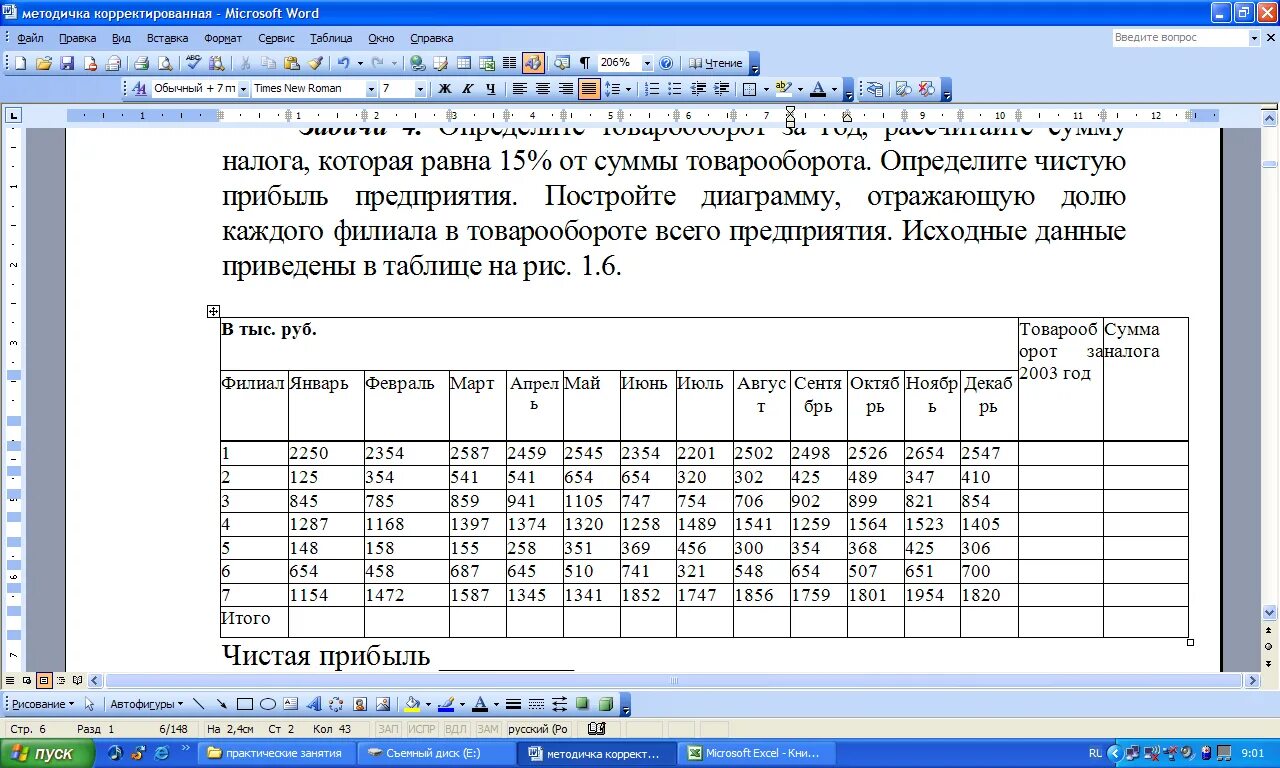Click the Cut scissors icon

pos(245,63)
